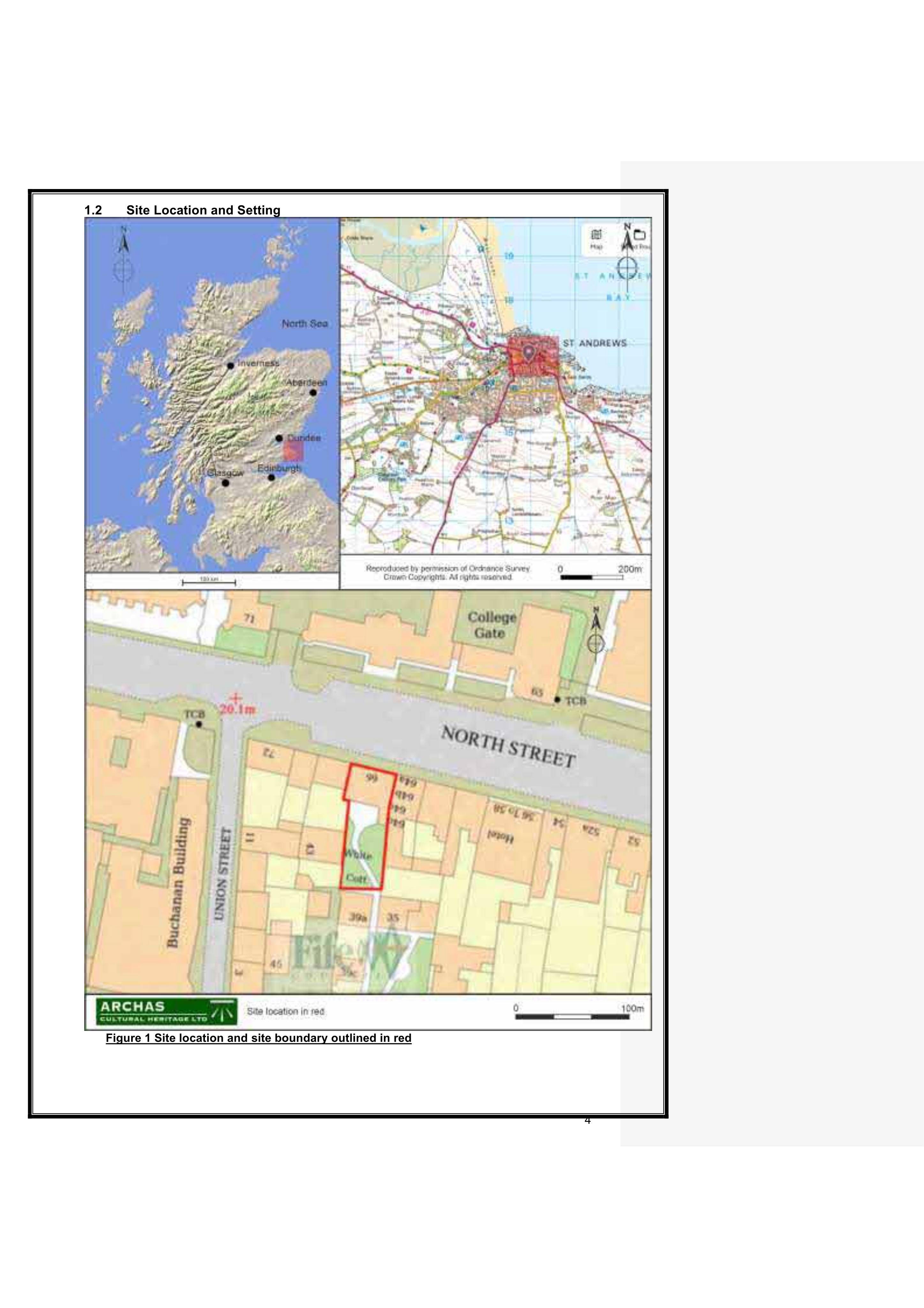Click the Inverness city marker
Screen dimensions: 924x1308
(x=230, y=366)
